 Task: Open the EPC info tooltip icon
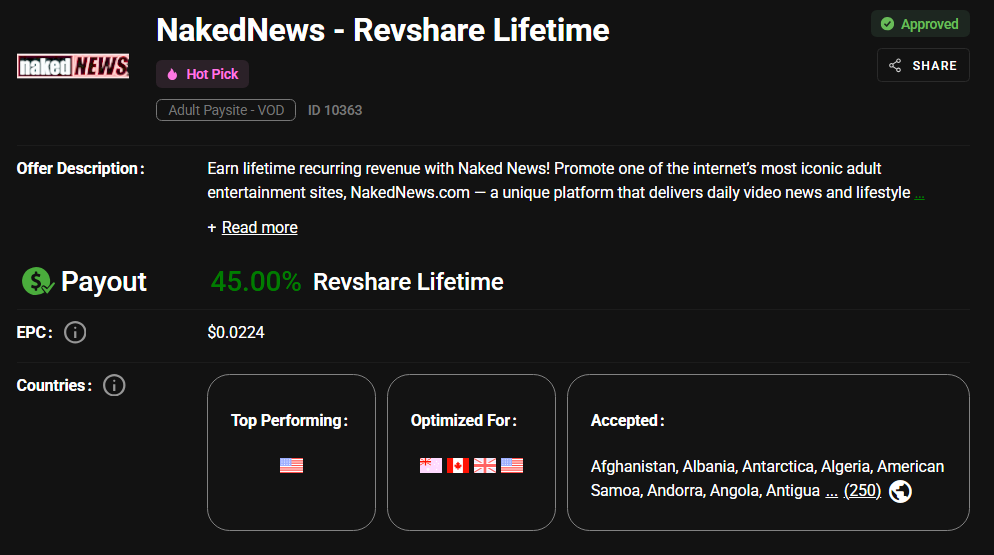(x=75, y=332)
